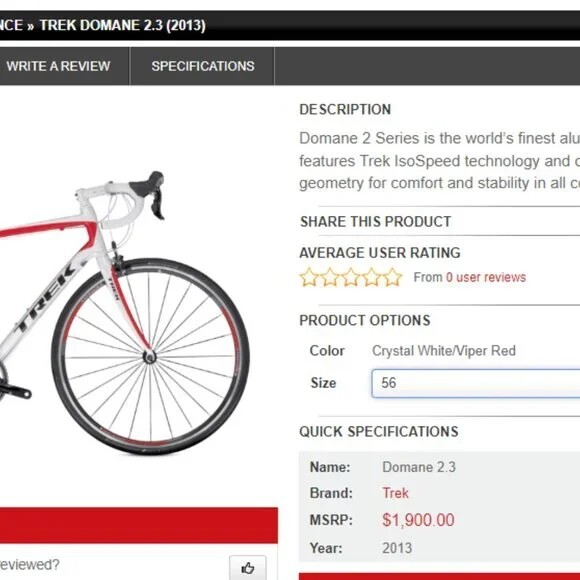Switch to the Specifications tab
This screenshot has width=580, height=580.
coord(203,66)
